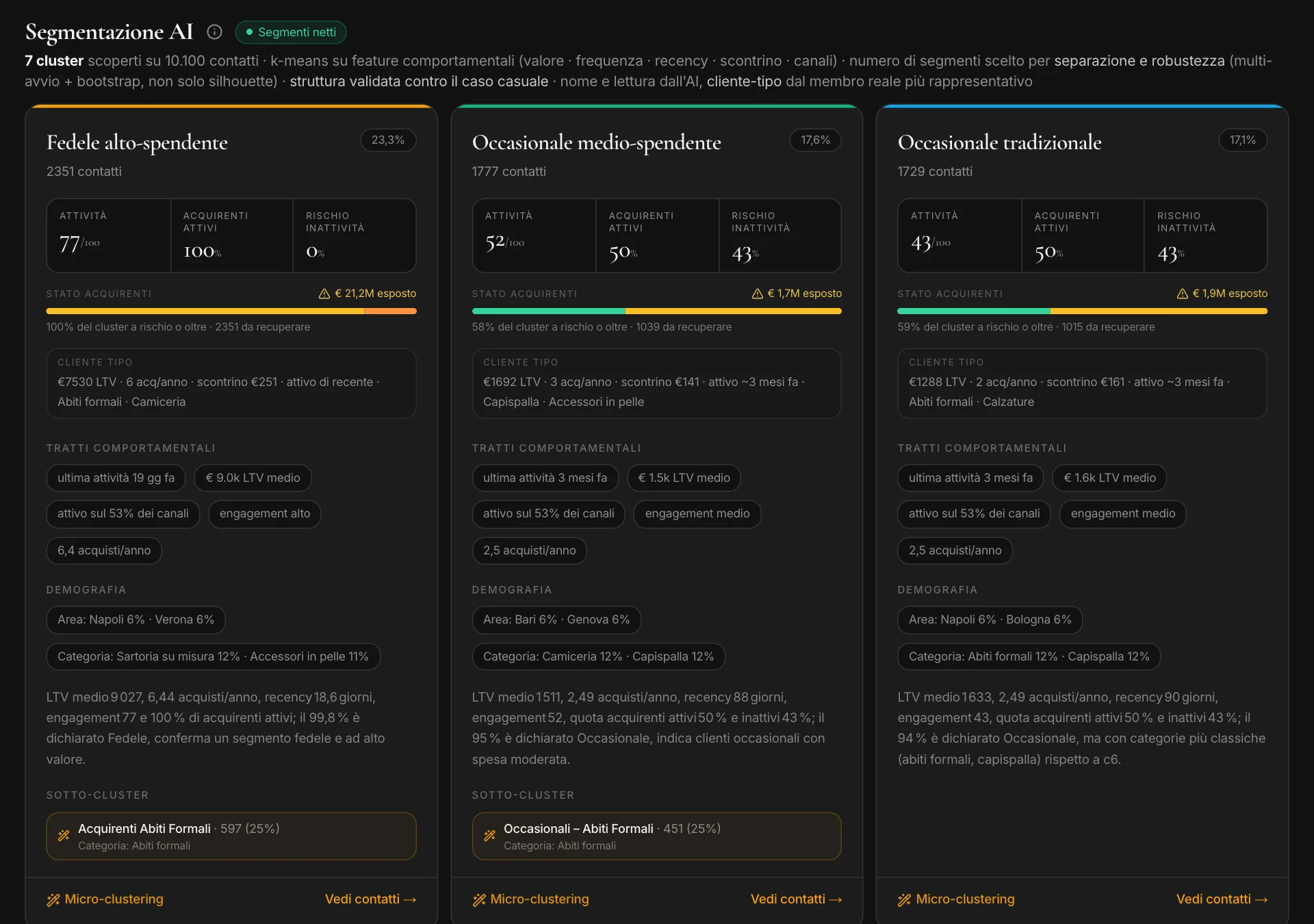Click the '€ 1.6k LTV medio' chip
The image size is (1314, 924).
(x=1109, y=478)
